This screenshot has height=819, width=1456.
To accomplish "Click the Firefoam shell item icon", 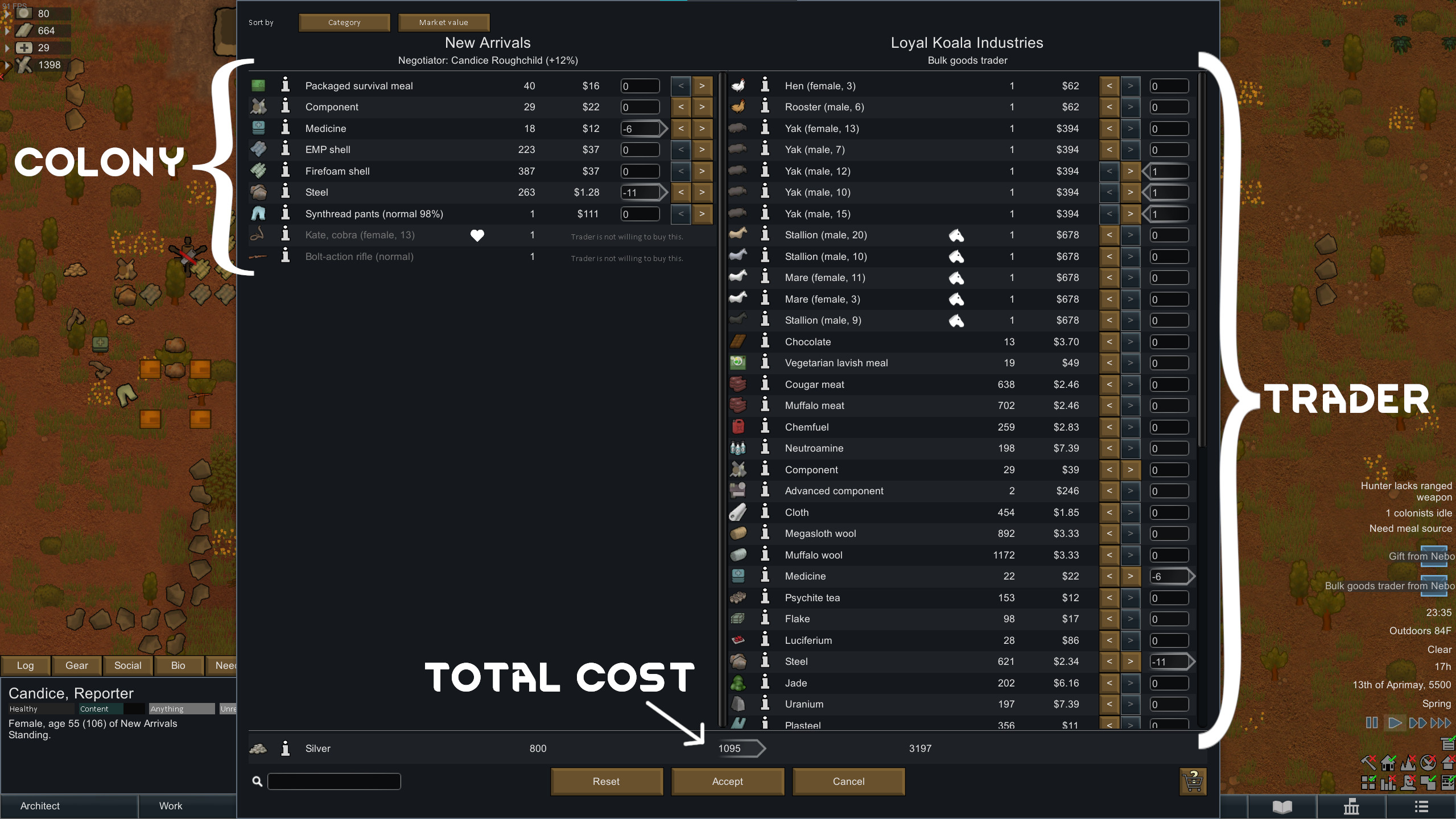I will click(258, 171).
